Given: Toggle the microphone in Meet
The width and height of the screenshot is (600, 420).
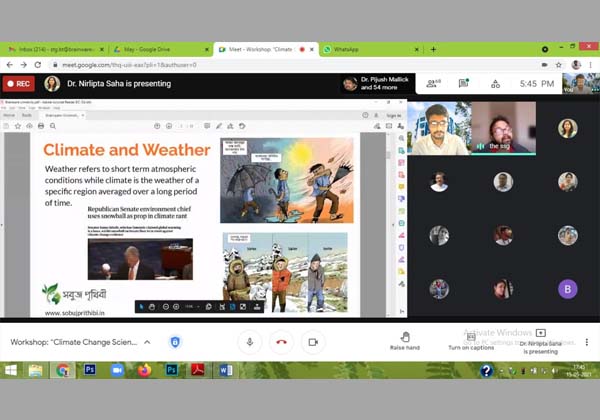Looking at the screenshot, I should [250, 342].
